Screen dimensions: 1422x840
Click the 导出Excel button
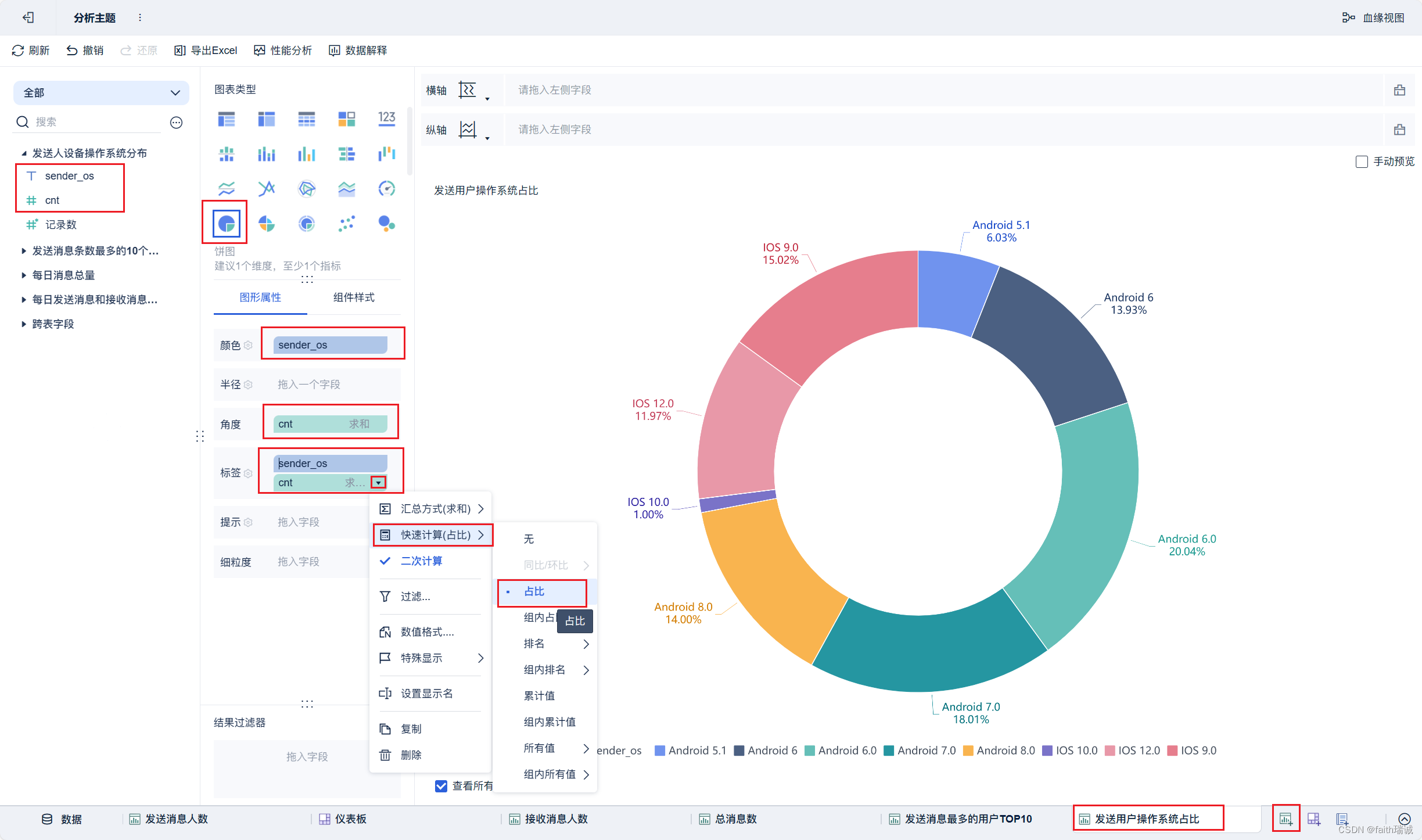[206, 51]
